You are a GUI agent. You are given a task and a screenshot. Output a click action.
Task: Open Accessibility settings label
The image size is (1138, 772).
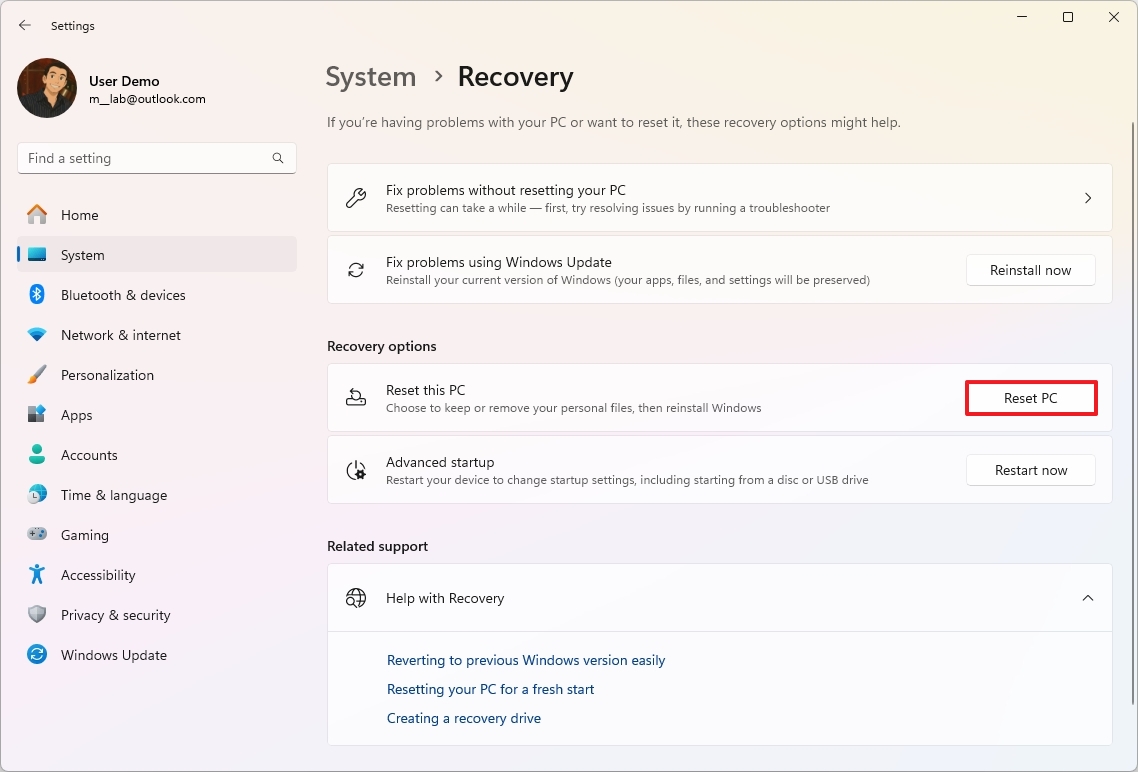pyautogui.click(x=98, y=575)
